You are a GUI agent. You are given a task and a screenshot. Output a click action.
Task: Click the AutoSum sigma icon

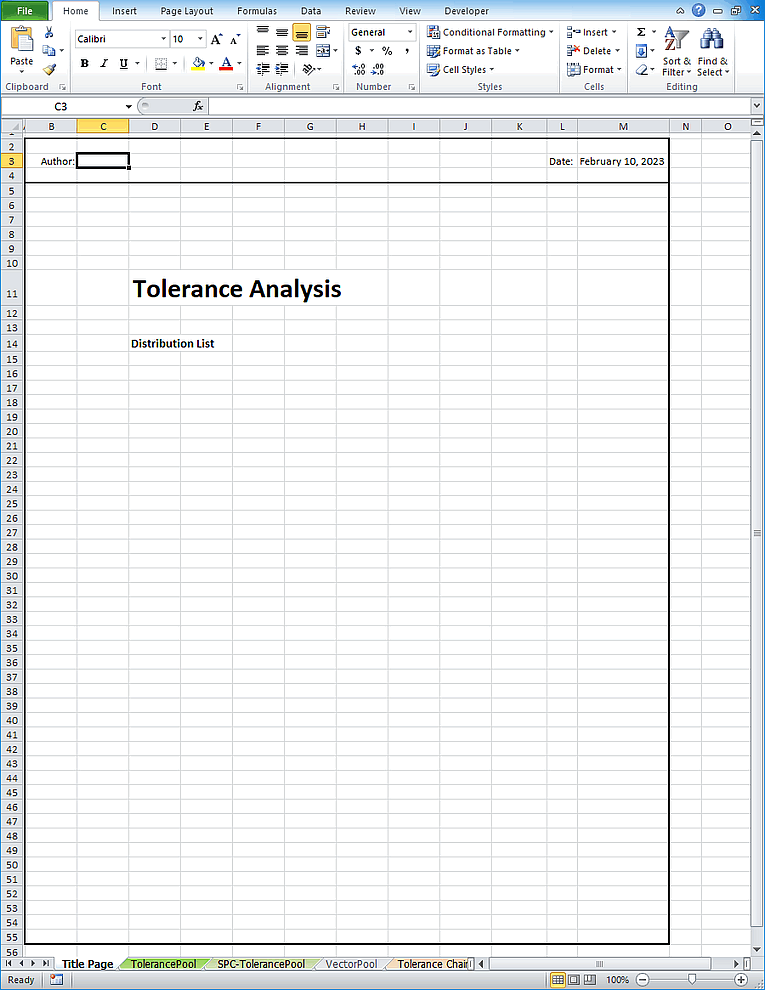tap(641, 32)
